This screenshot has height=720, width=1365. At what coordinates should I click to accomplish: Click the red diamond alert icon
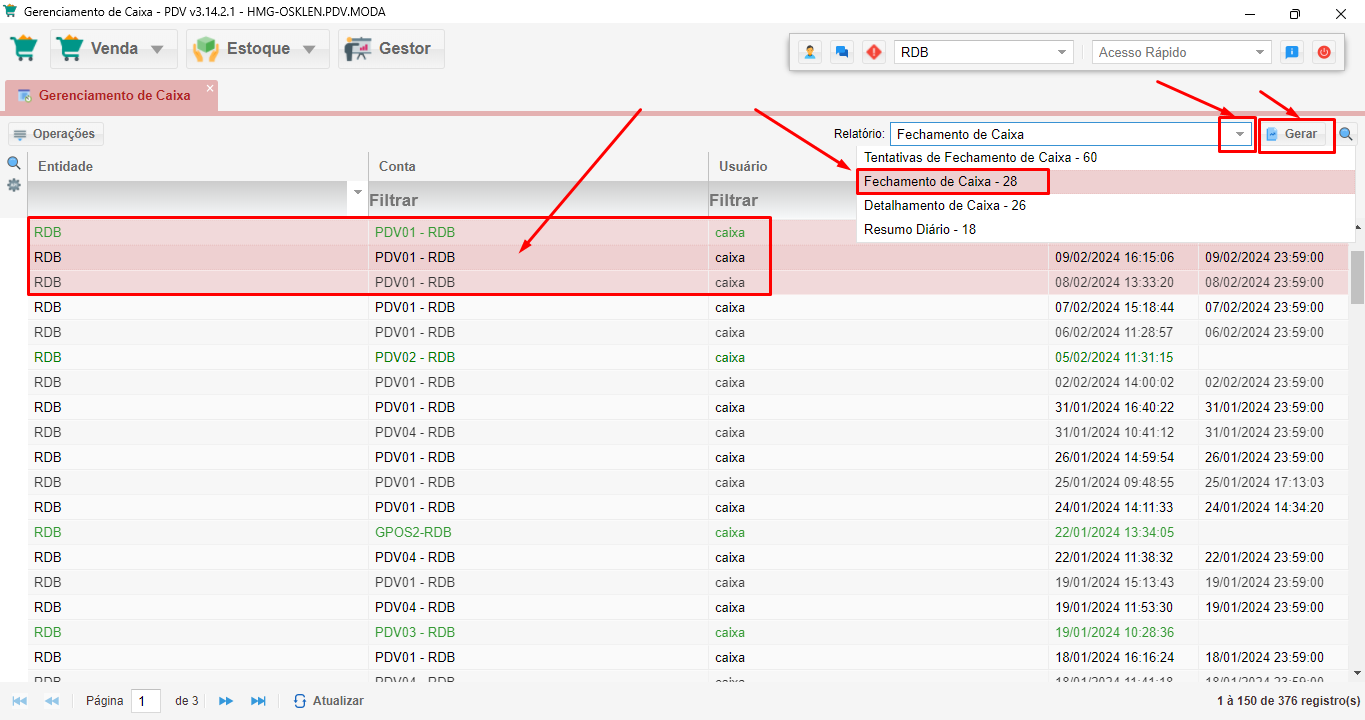(874, 52)
